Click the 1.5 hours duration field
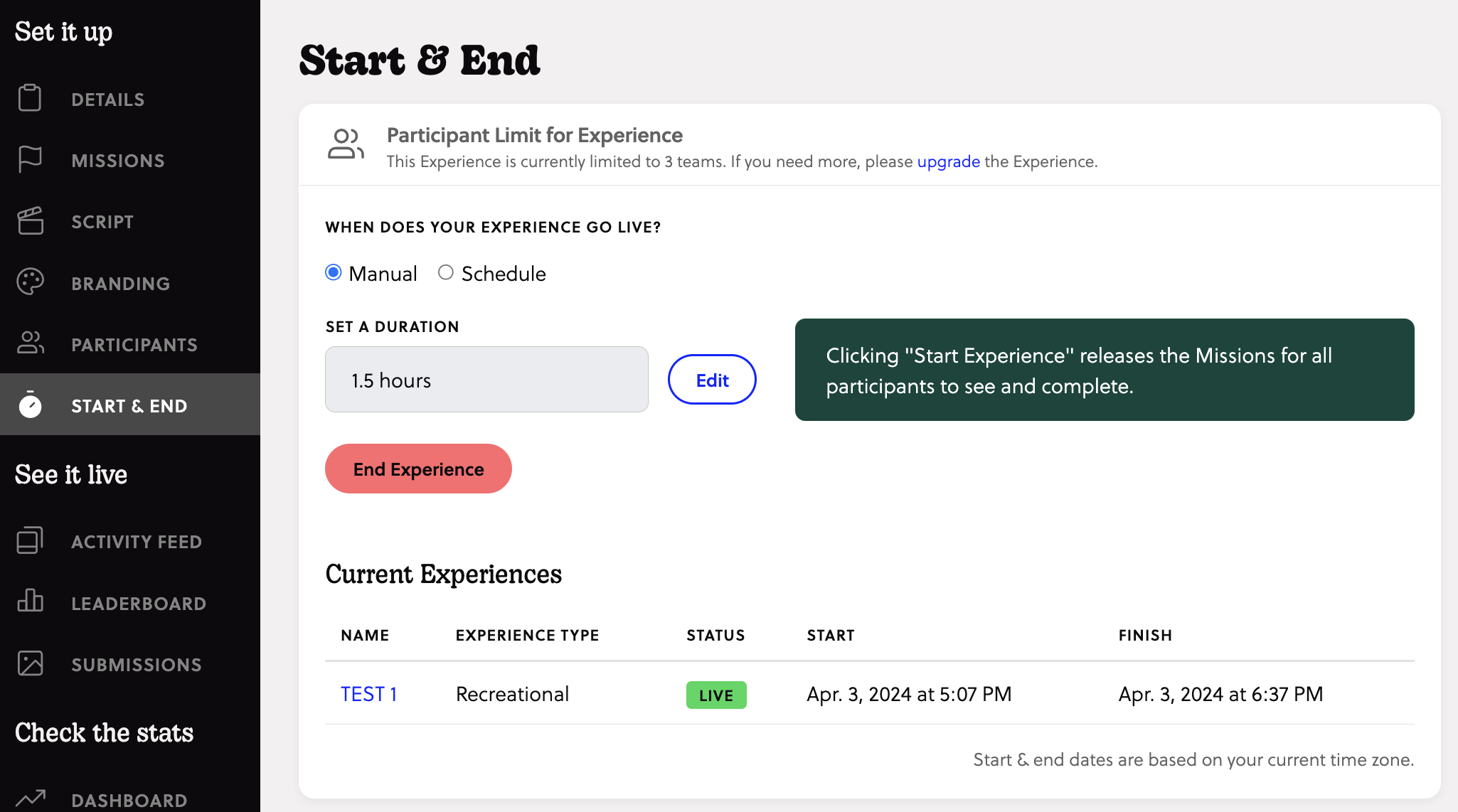This screenshot has width=1458, height=812. pos(486,380)
